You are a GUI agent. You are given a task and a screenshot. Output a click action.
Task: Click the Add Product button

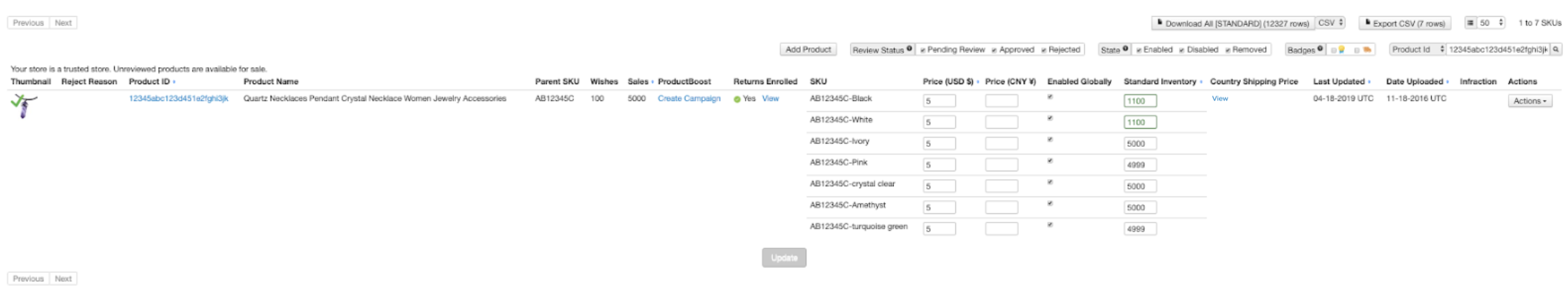[808, 50]
